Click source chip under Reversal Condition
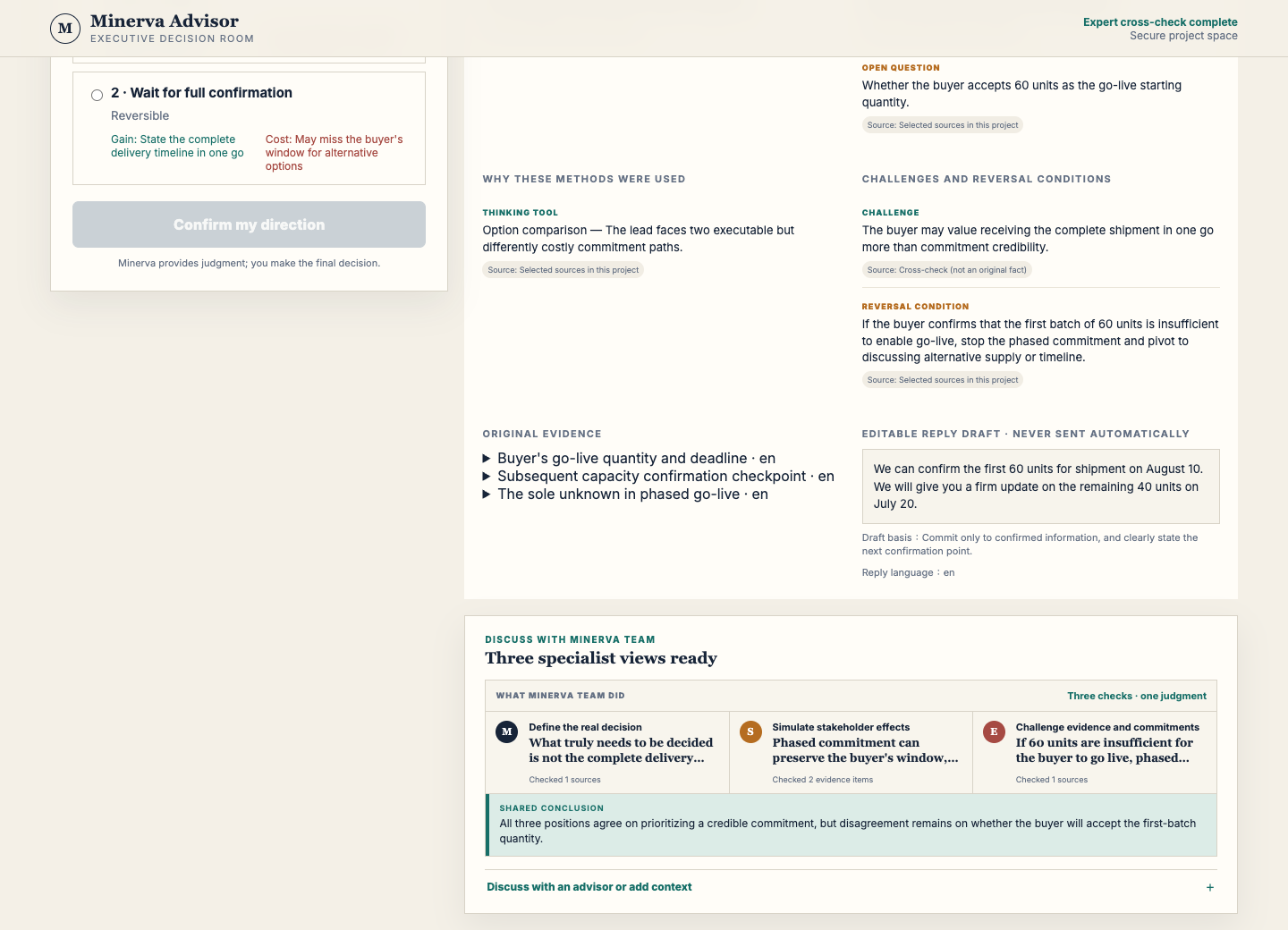 pyautogui.click(x=943, y=380)
